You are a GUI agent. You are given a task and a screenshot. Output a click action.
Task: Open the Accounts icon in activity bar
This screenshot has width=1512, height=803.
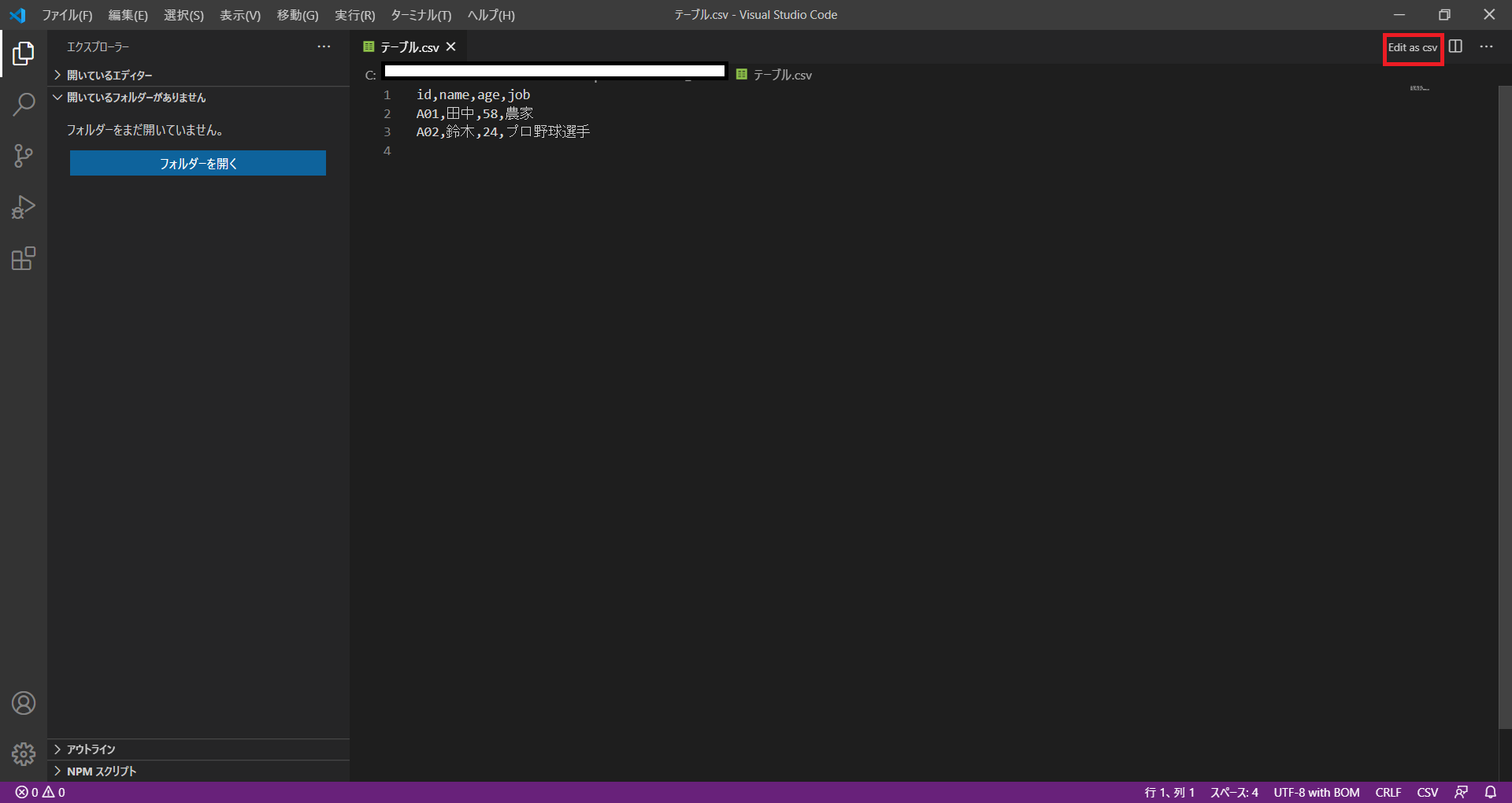click(x=24, y=703)
